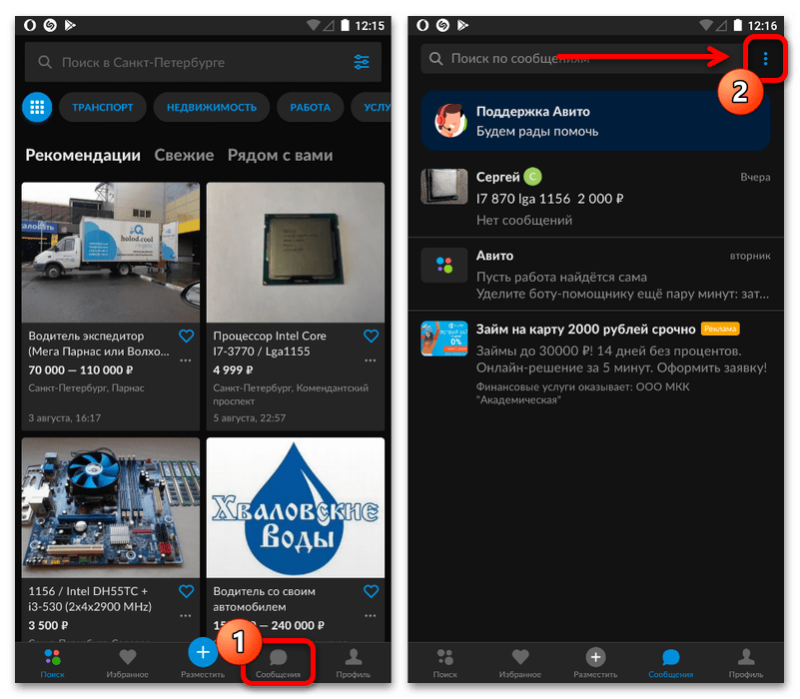Switch to Рядом с вами tab
The width and height of the screenshot is (800, 699).
pos(280,155)
